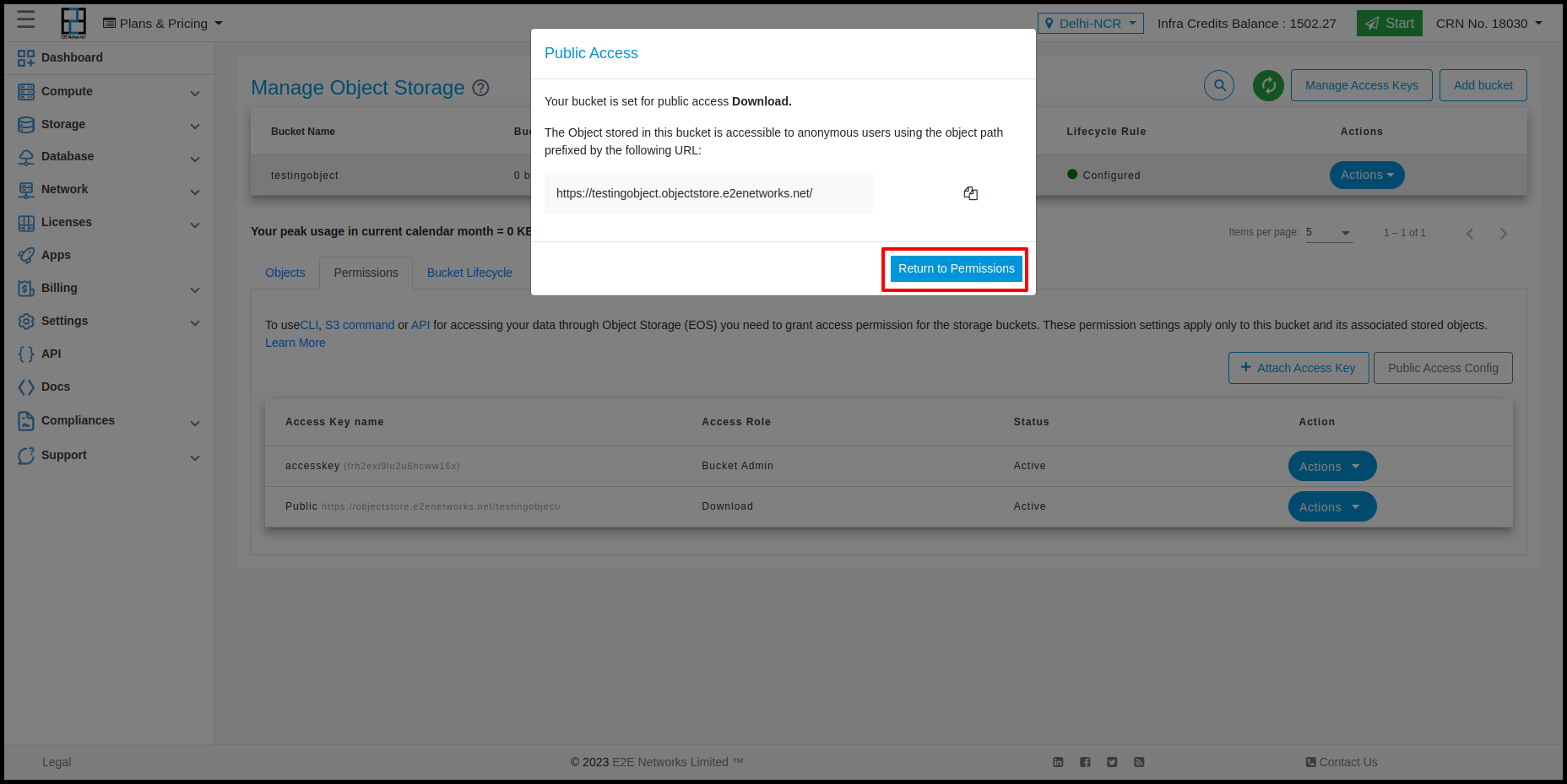
Task: Expand the Settings chevron
Action: tap(195, 323)
